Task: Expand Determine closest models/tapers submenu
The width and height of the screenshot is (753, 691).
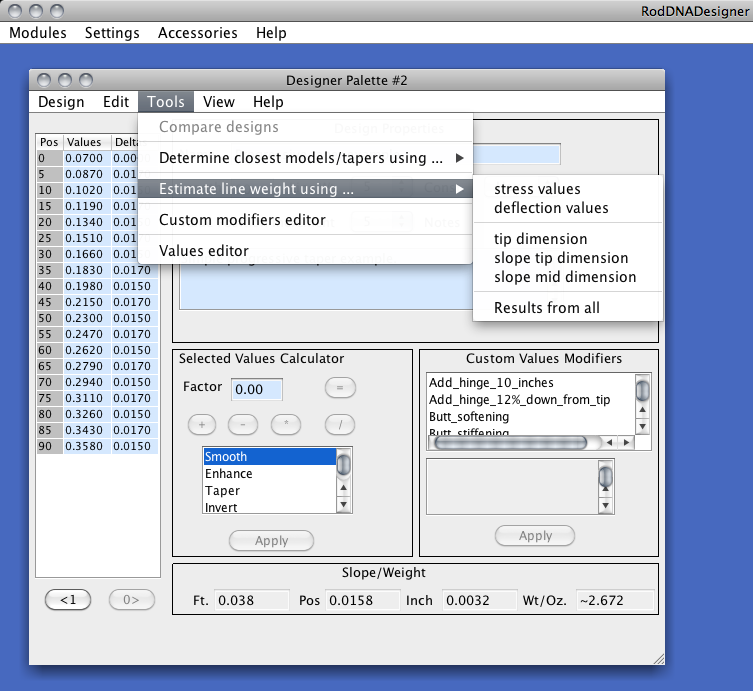Action: pyautogui.click(x=305, y=158)
